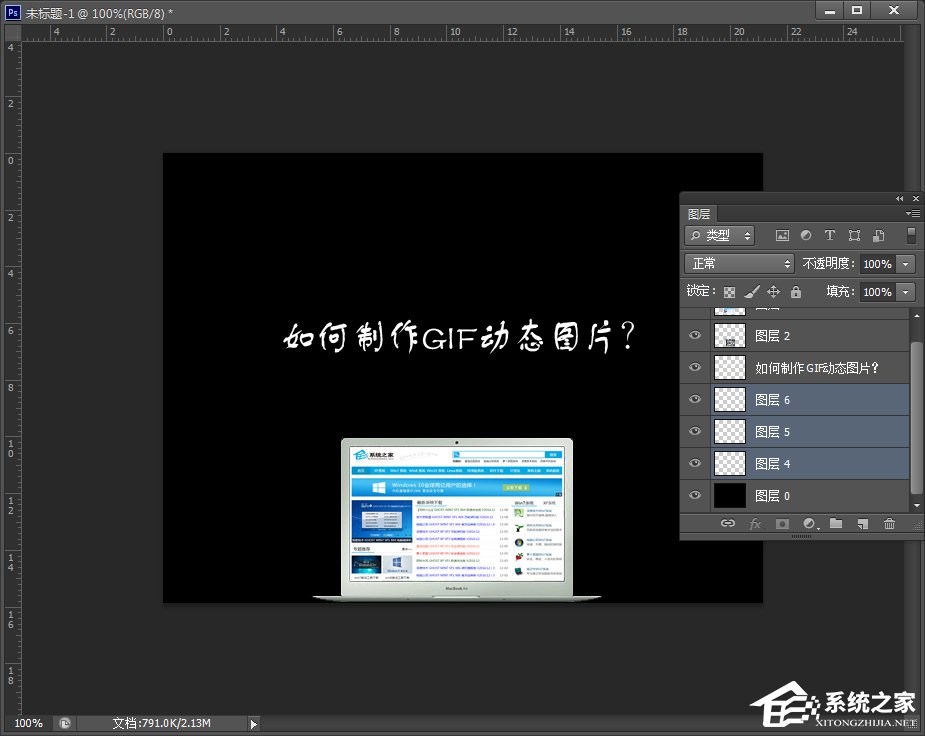Screen dimensions: 925x736
Task: Add a layer mask
Action: 783,524
